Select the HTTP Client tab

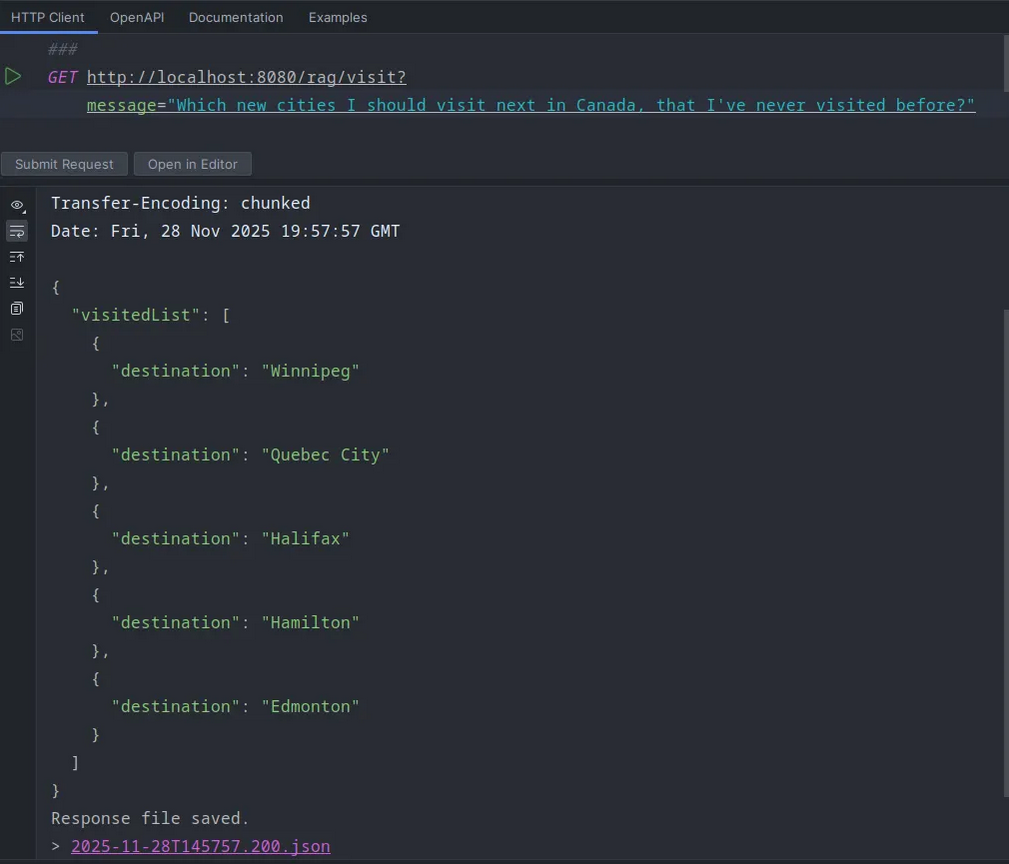48,17
